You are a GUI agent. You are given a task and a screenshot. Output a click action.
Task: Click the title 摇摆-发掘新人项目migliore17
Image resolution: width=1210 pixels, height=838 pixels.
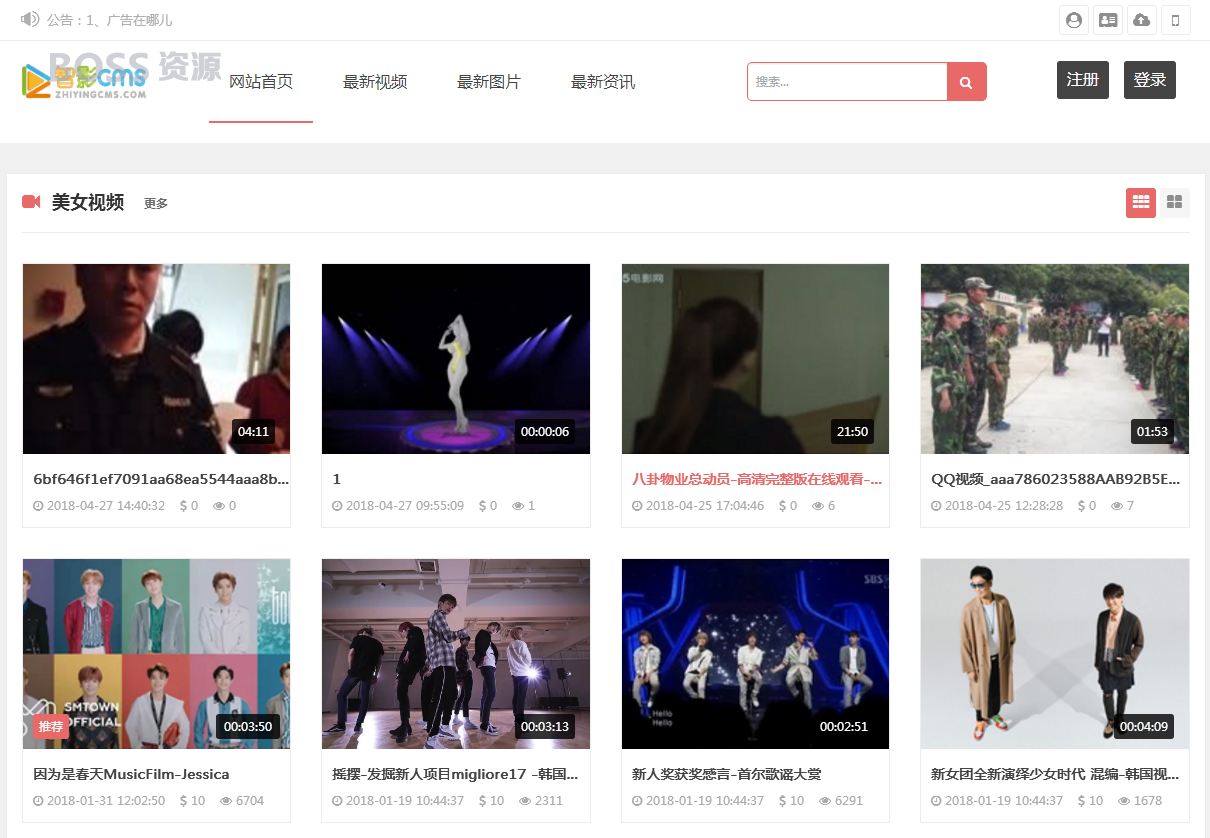coord(455,774)
